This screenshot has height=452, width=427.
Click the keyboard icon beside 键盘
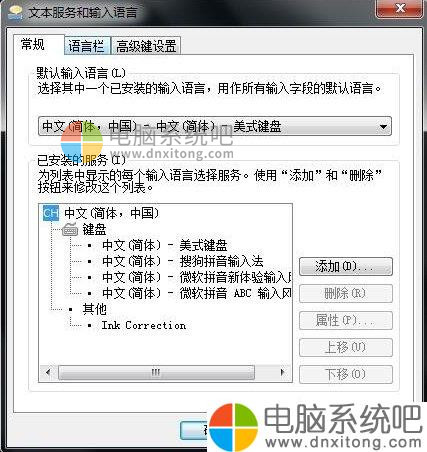pos(70,230)
